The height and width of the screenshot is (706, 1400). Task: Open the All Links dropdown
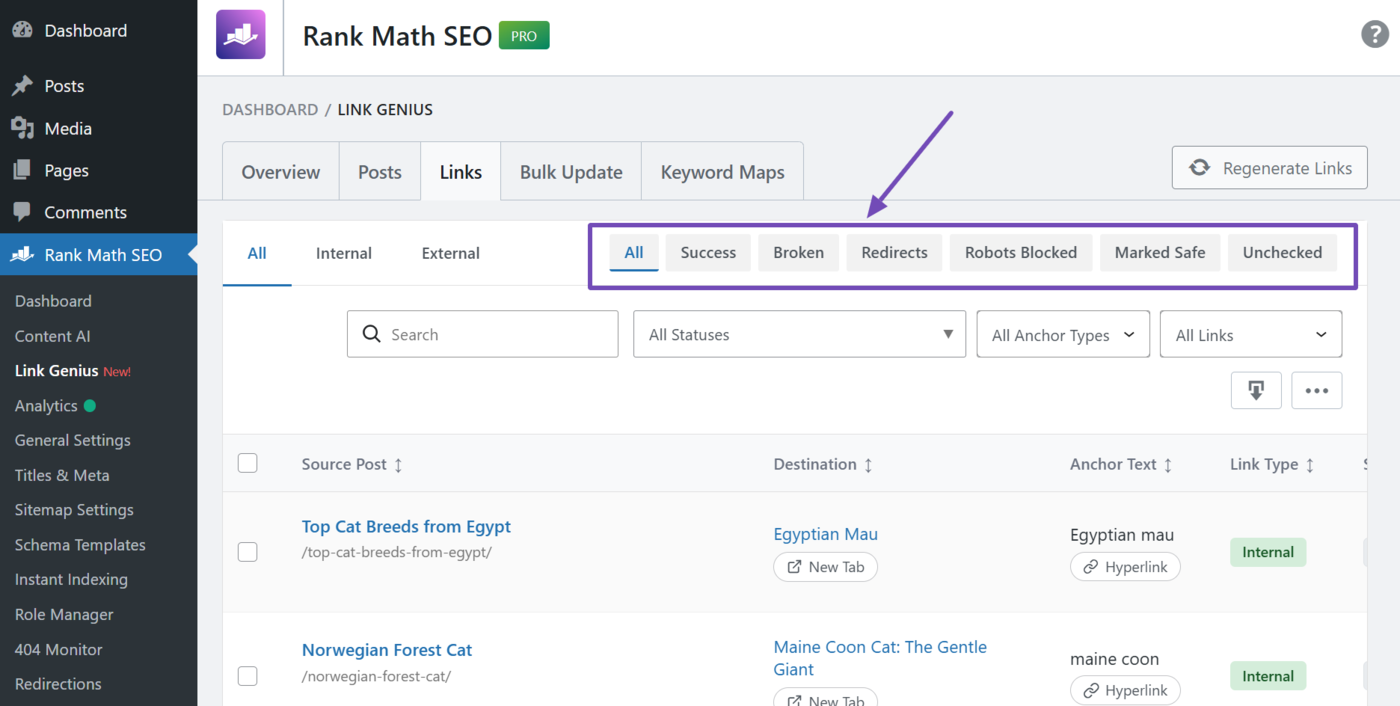[x=1250, y=334]
